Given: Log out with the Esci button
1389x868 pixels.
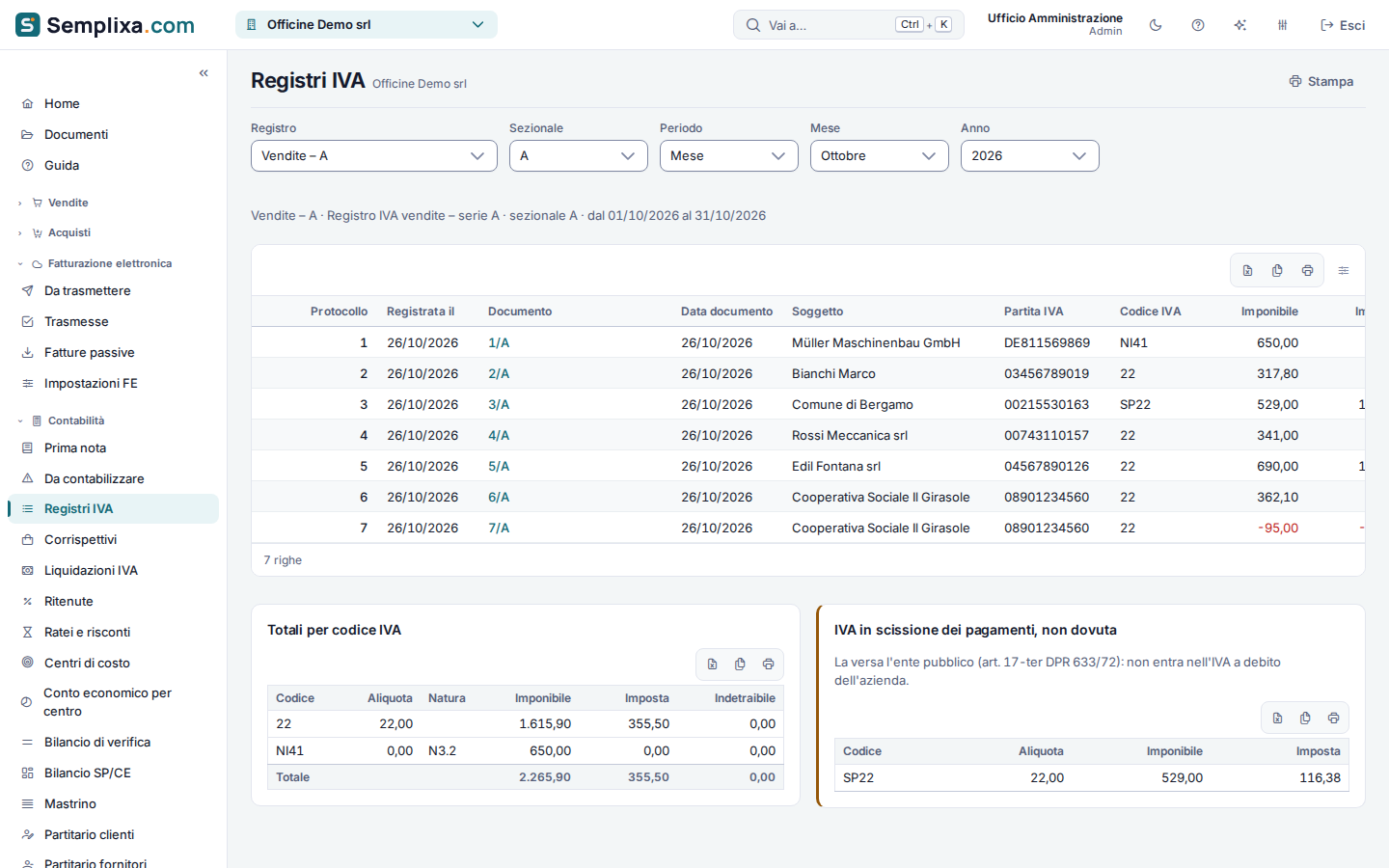Looking at the screenshot, I should coord(1343,25).
